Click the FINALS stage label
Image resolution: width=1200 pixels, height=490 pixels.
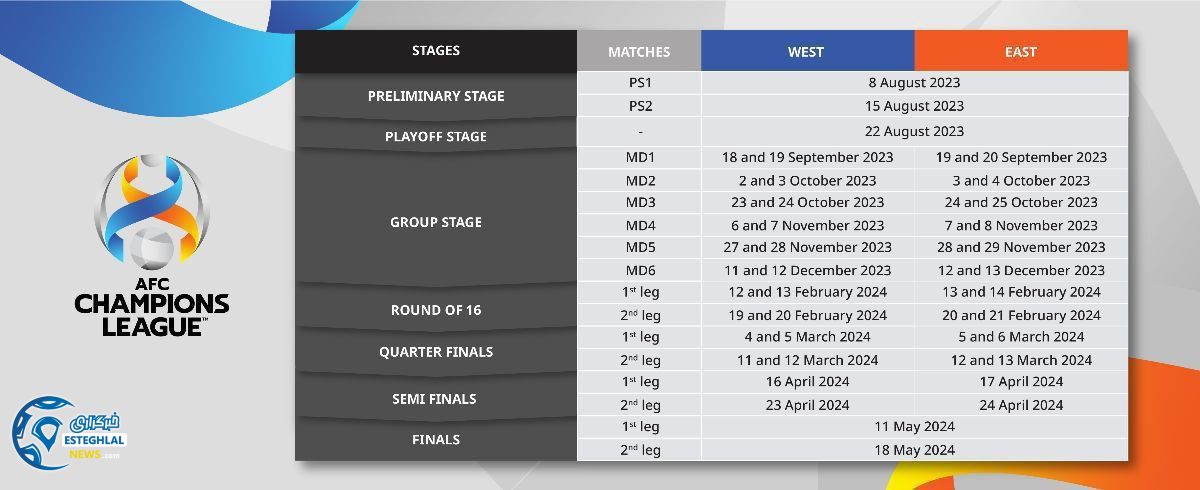pos(436,439)
